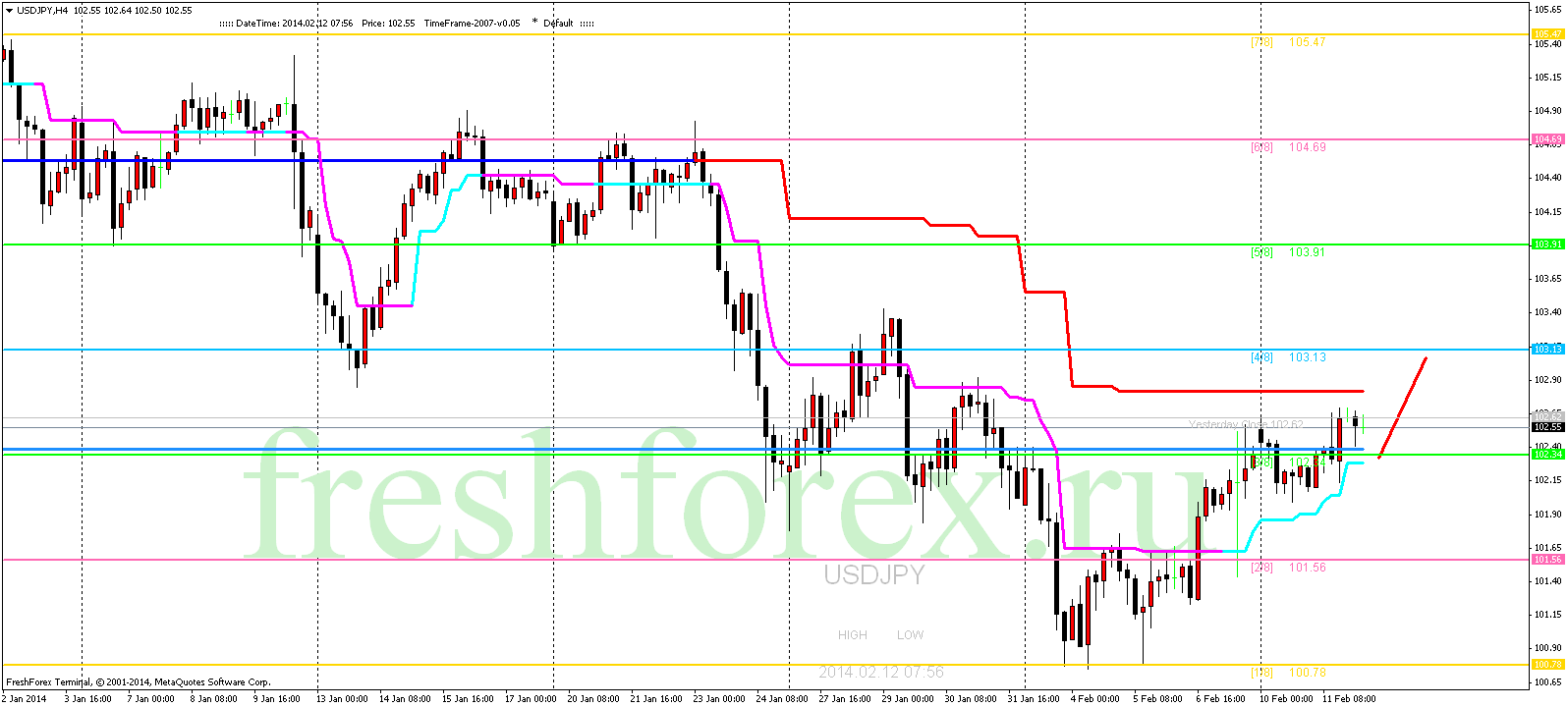Viewport: 1568px width, 707px height.
Task: Click the 10 Feb 00:00 time axis label
Action: (x=1286, y=699)
